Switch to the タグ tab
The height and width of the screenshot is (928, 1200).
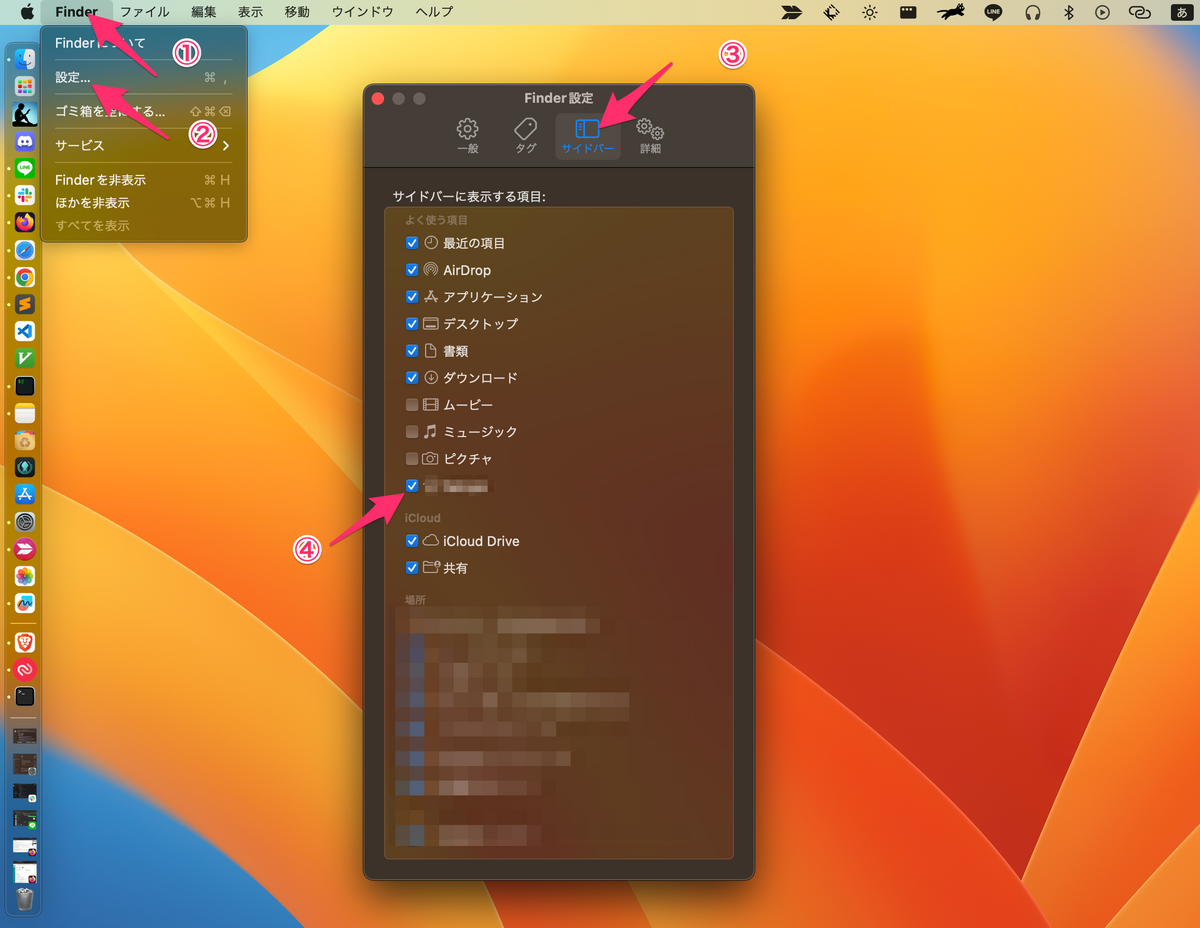click(526, 137)
